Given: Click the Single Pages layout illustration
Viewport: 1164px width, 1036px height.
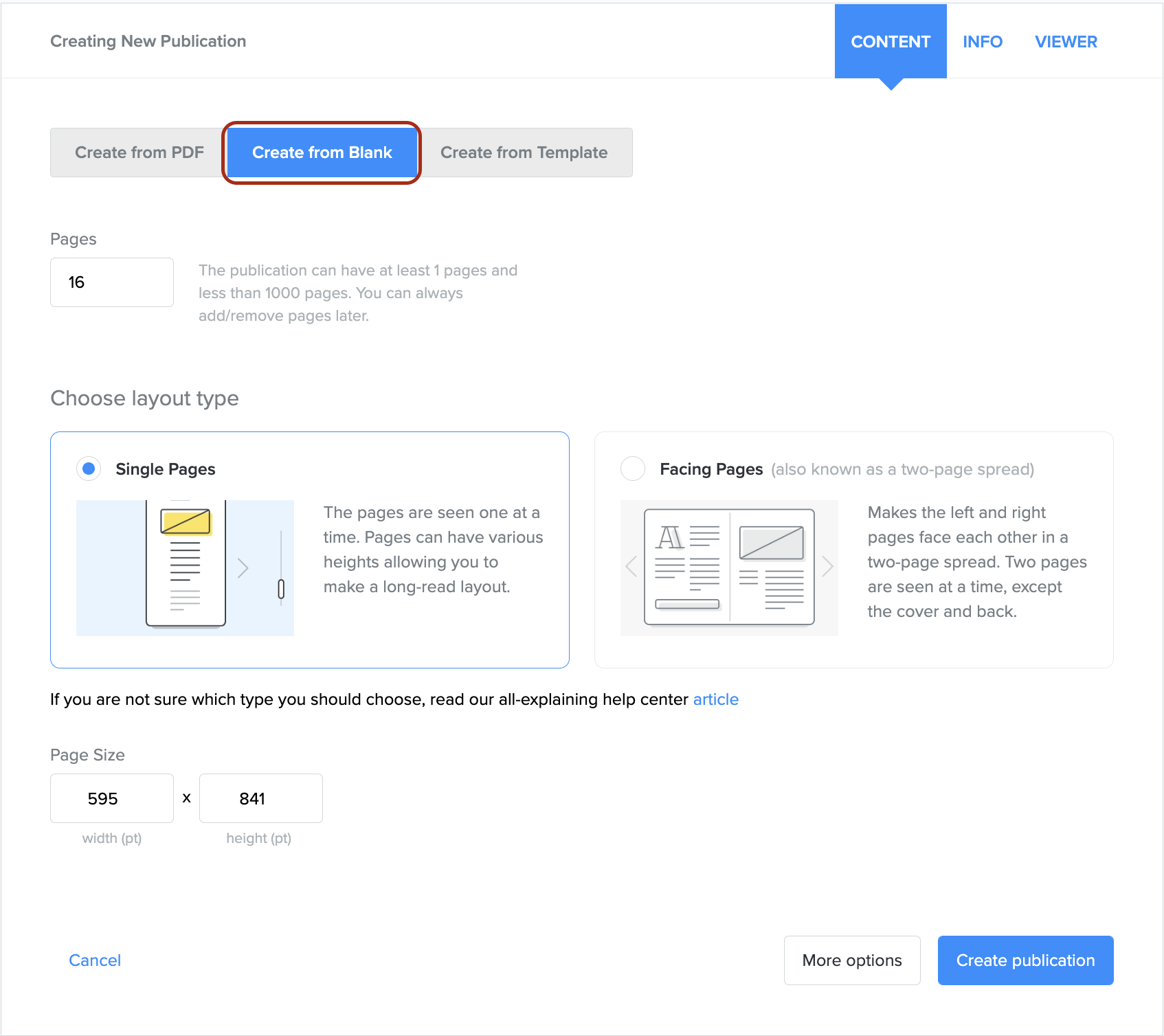Looking at the screenshot, I should pyautogui.click(x=185, y=567).
